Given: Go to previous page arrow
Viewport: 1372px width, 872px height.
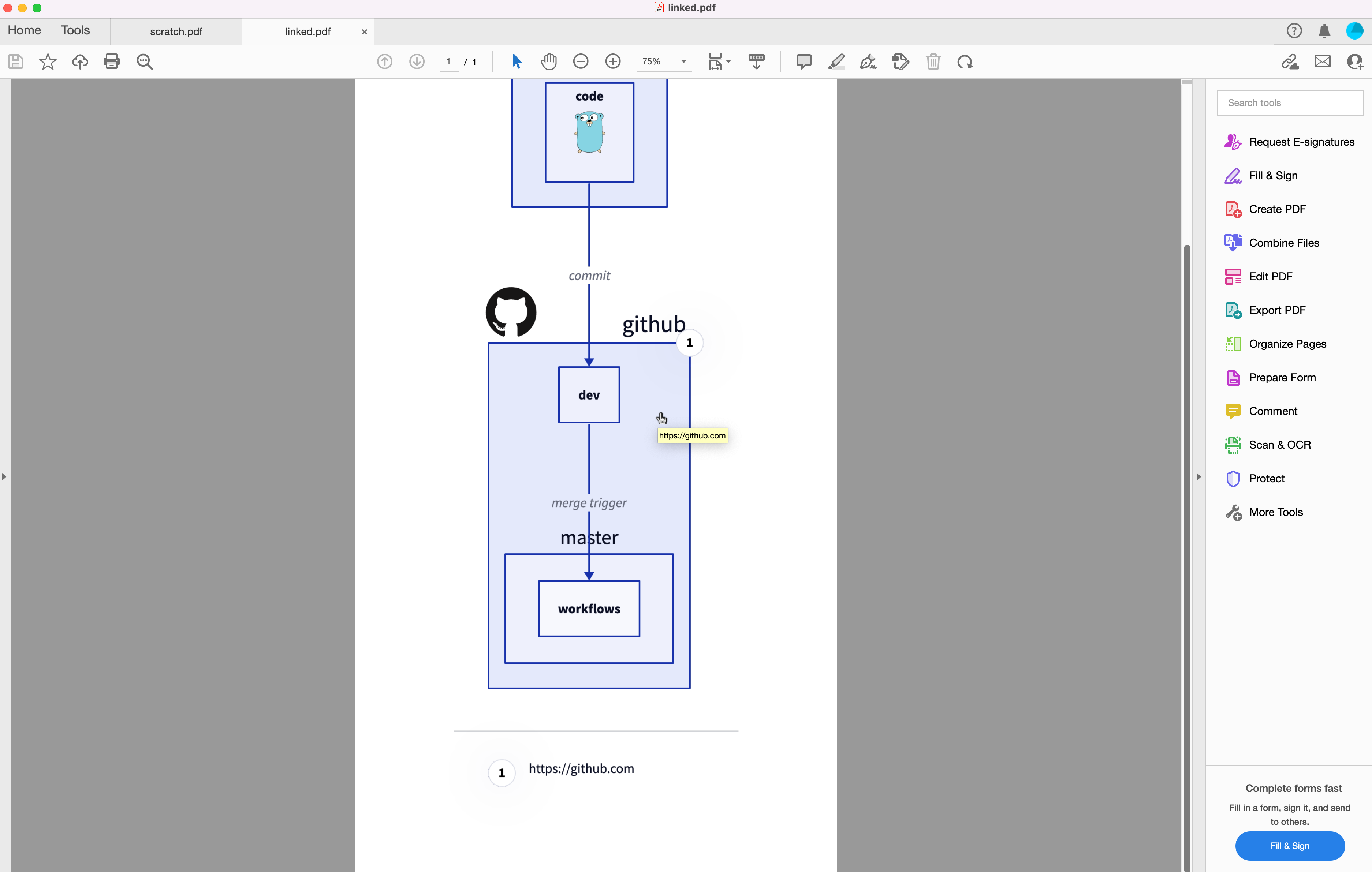Looking at the screenshot, I should tap(385, 61).
